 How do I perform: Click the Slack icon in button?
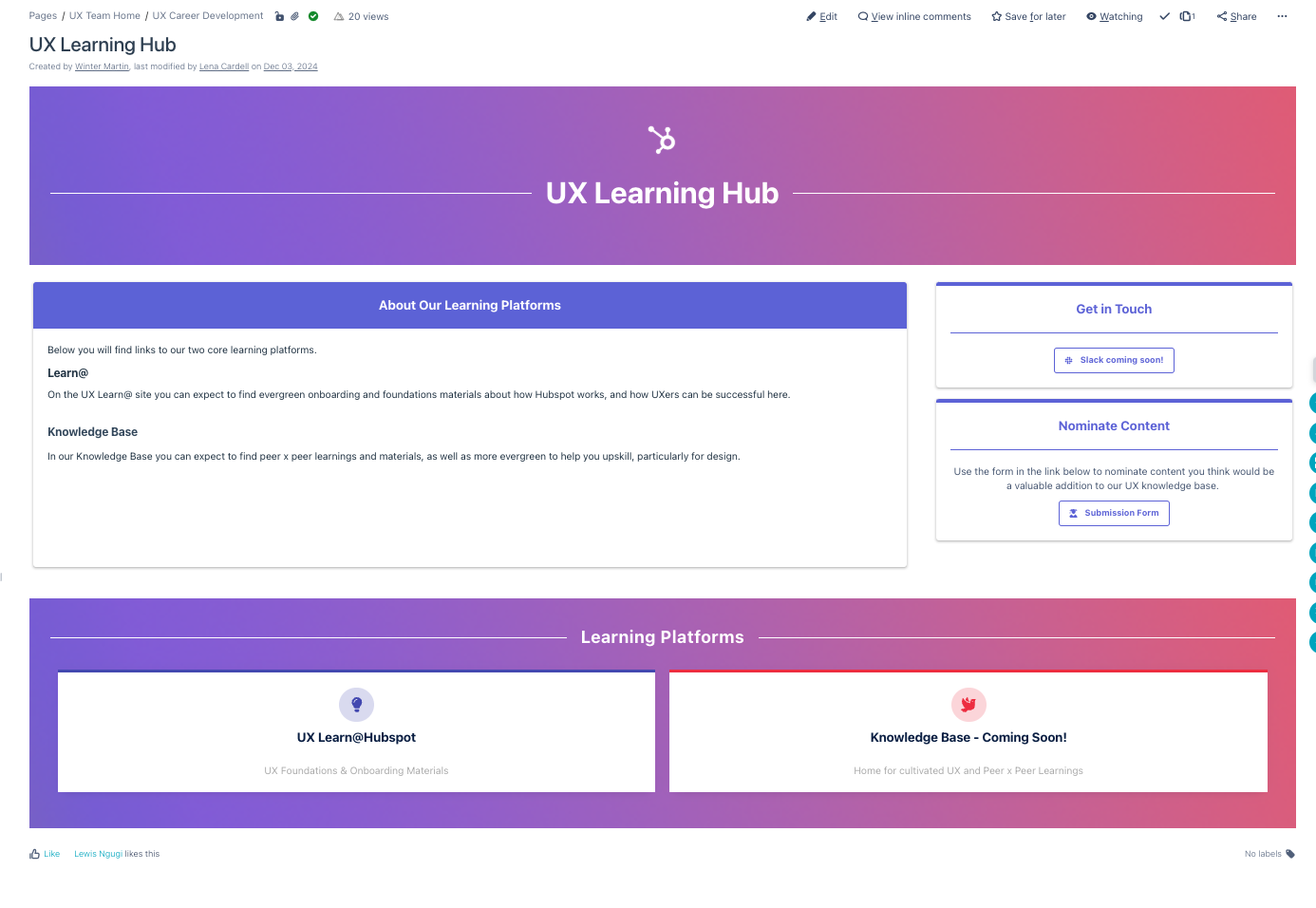[1068, 360]
